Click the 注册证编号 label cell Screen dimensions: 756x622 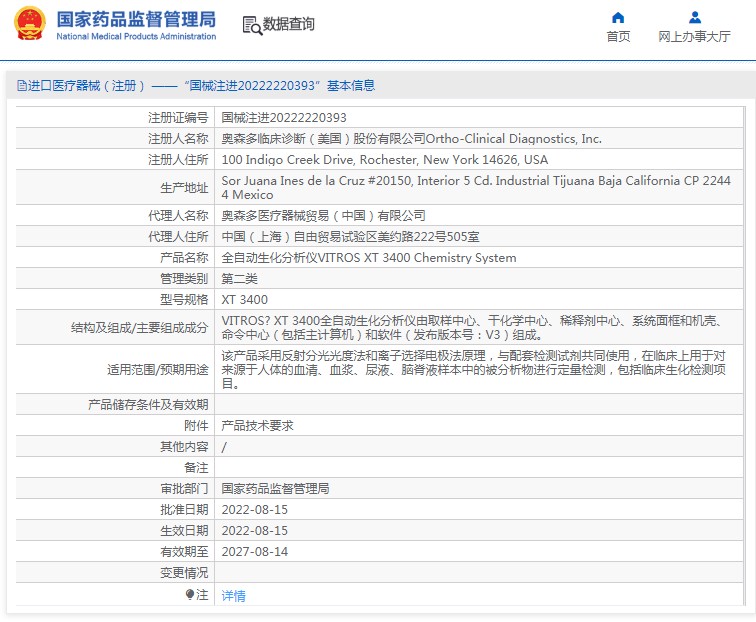178,118
